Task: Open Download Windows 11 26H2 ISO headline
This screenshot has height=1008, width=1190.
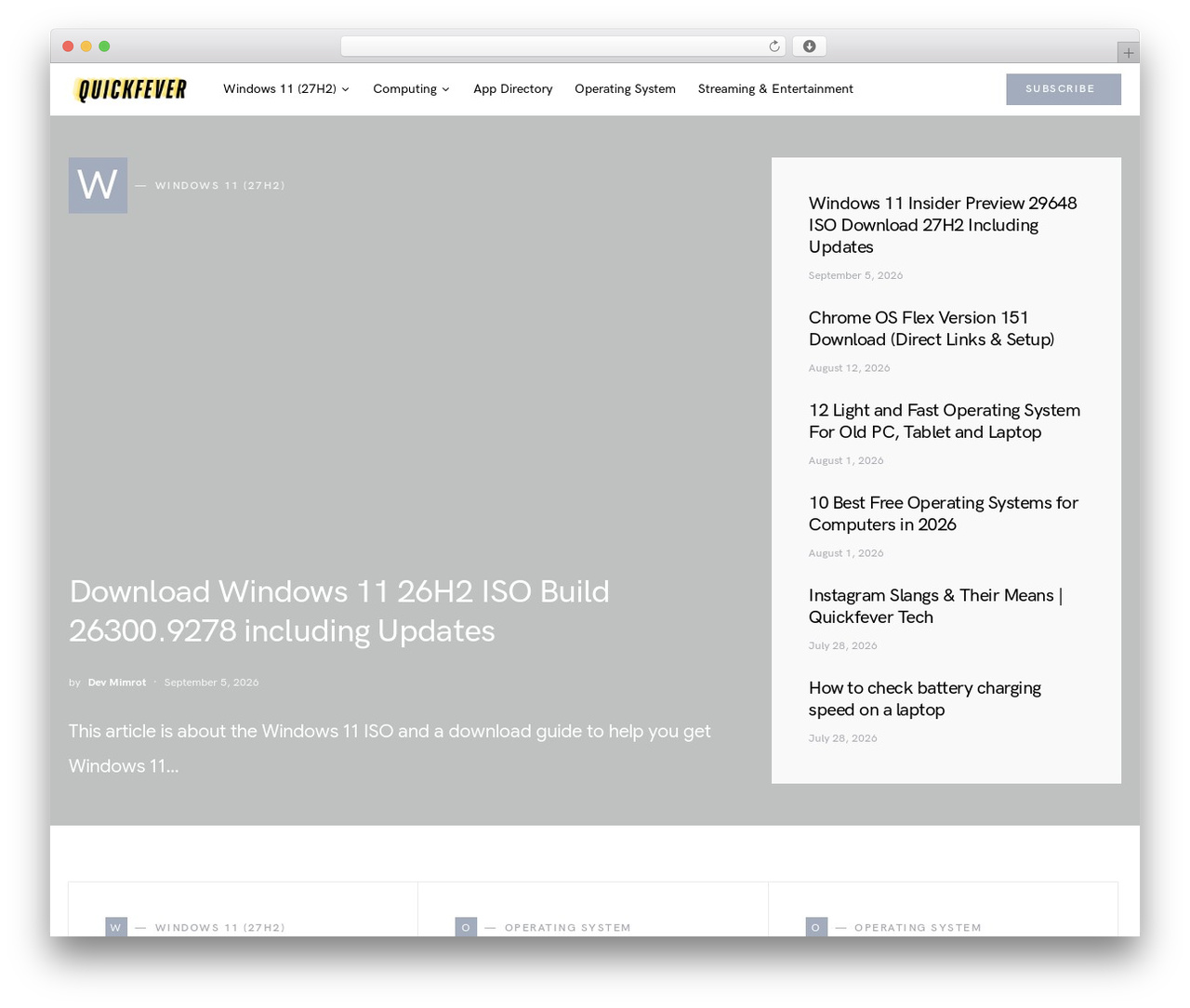Action: (x=339, y=611)
